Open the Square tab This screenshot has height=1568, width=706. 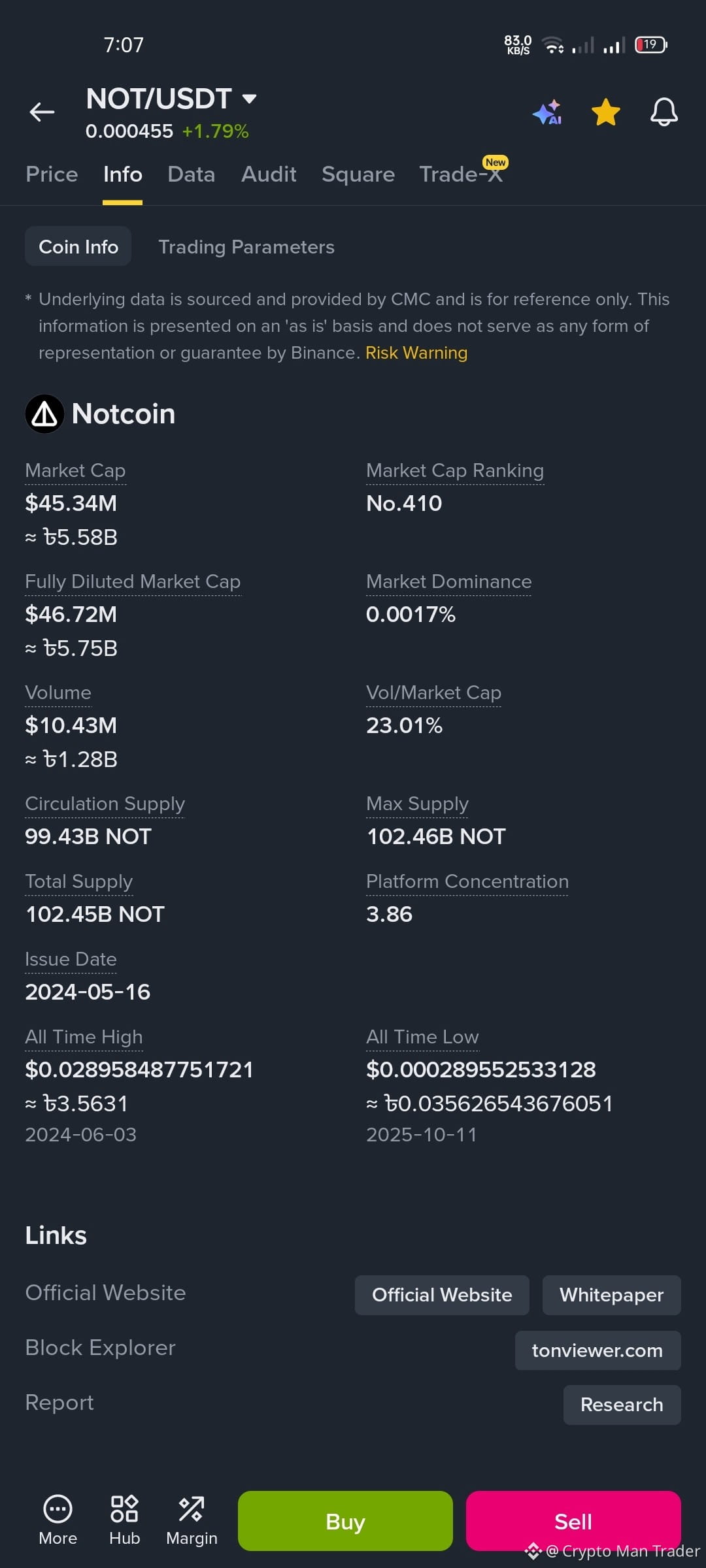(x=358, y=174)
